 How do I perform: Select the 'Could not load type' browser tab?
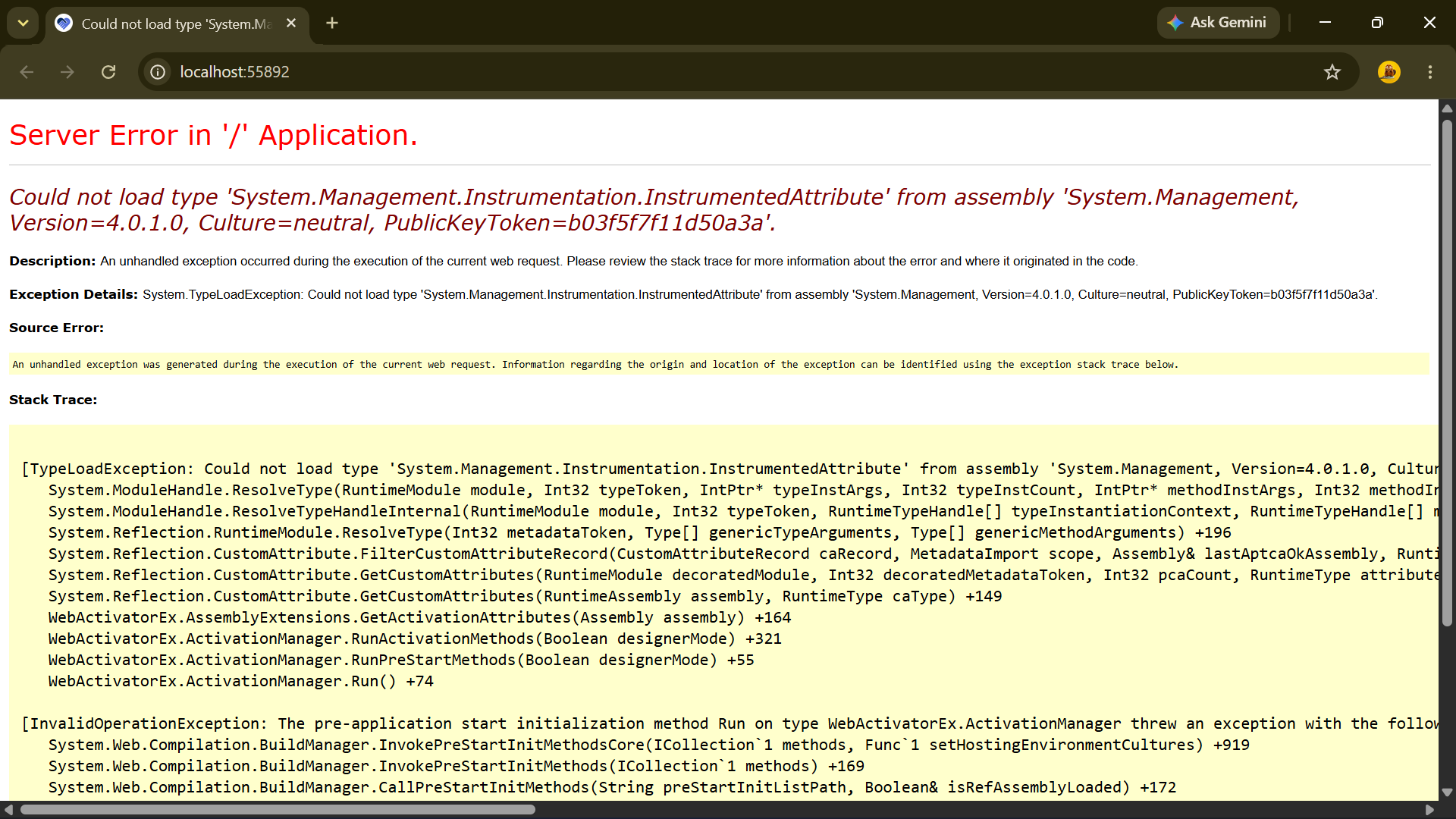click(x=177, y=24)
